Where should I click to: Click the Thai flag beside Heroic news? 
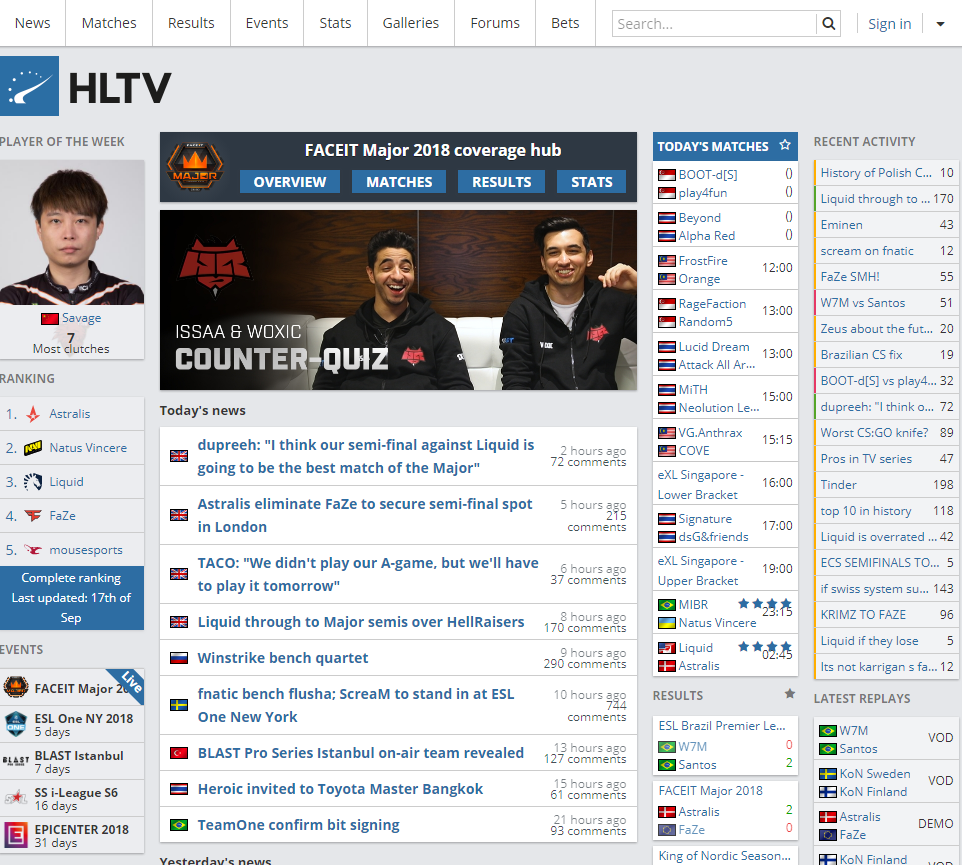(179, 789)
